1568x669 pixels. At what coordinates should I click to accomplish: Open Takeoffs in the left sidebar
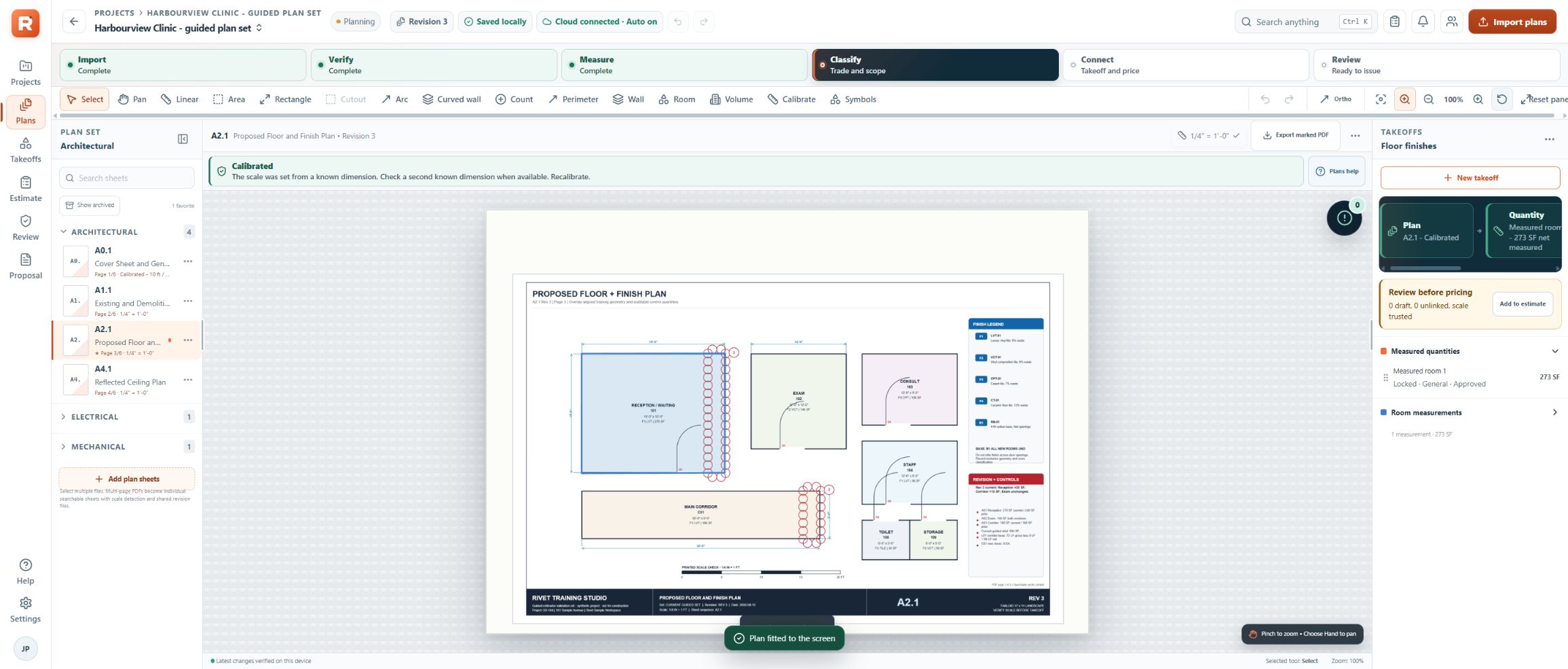26,150
